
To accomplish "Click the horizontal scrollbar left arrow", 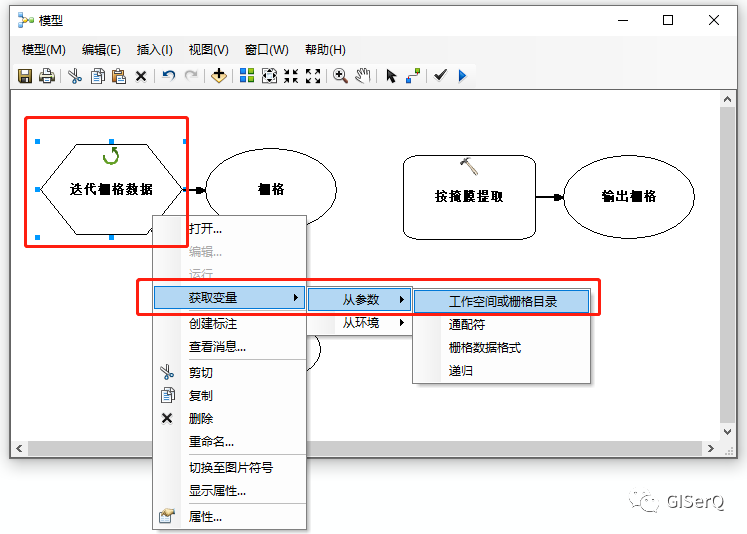I will coord(19,448).
